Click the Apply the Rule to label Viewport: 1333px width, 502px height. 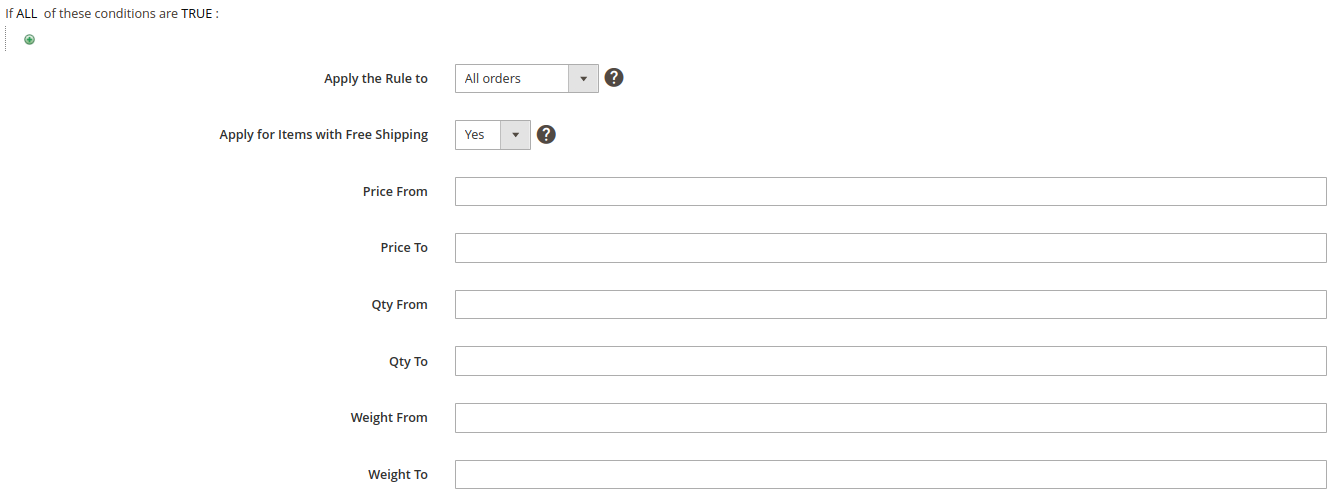point(376,78)
